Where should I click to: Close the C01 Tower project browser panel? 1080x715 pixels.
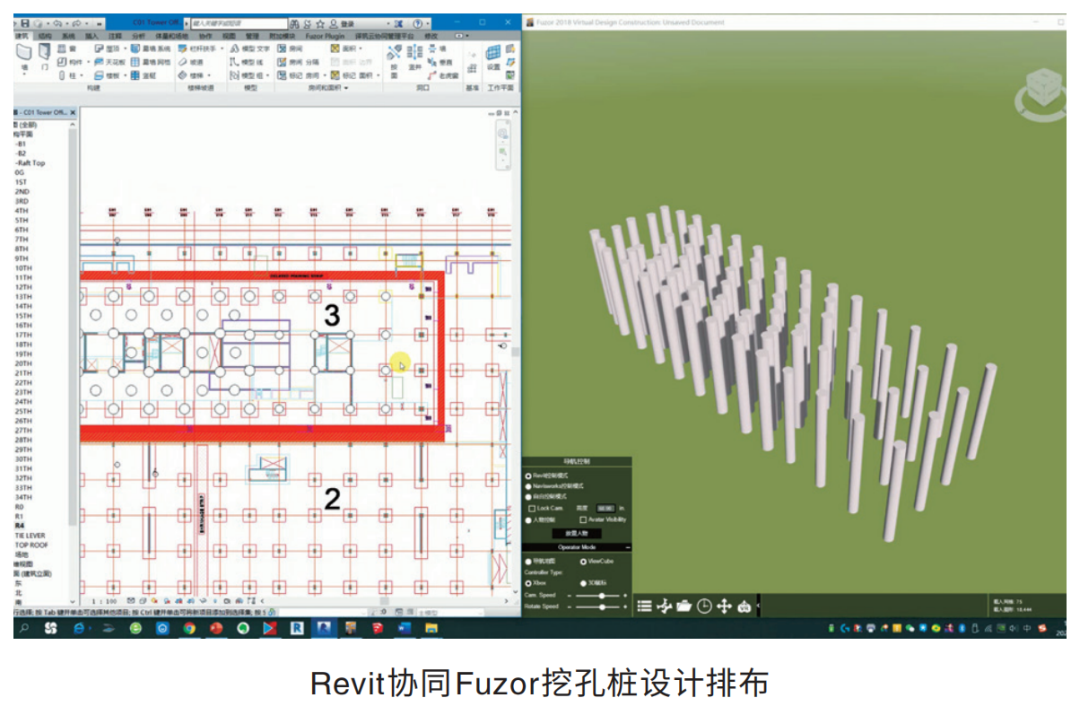pyautogui.click(x=73, y=112)
